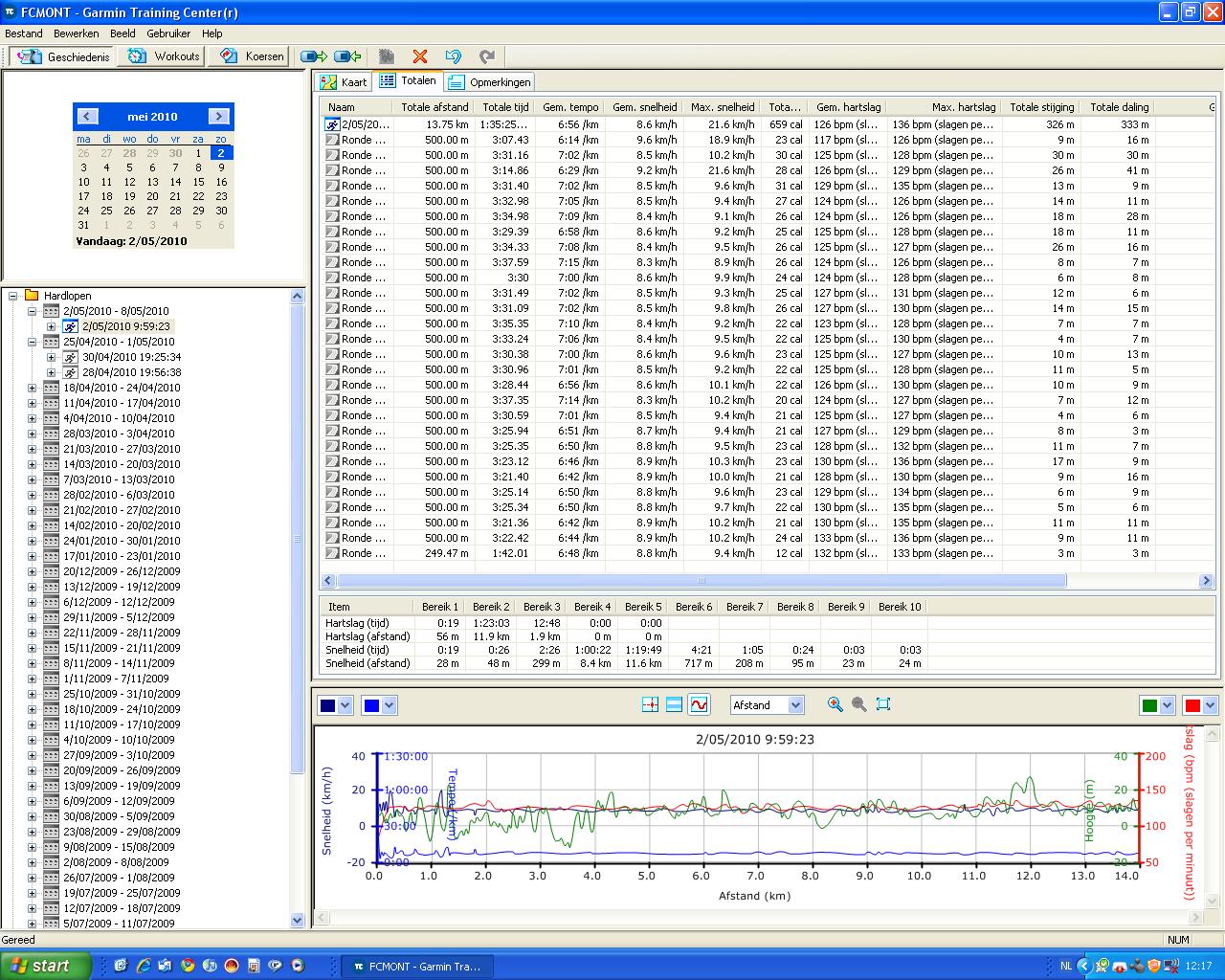This screenshot has height=980, width=1225.
Task: Click the tray expand arrow icon
Action: [x=1084, y=967]
